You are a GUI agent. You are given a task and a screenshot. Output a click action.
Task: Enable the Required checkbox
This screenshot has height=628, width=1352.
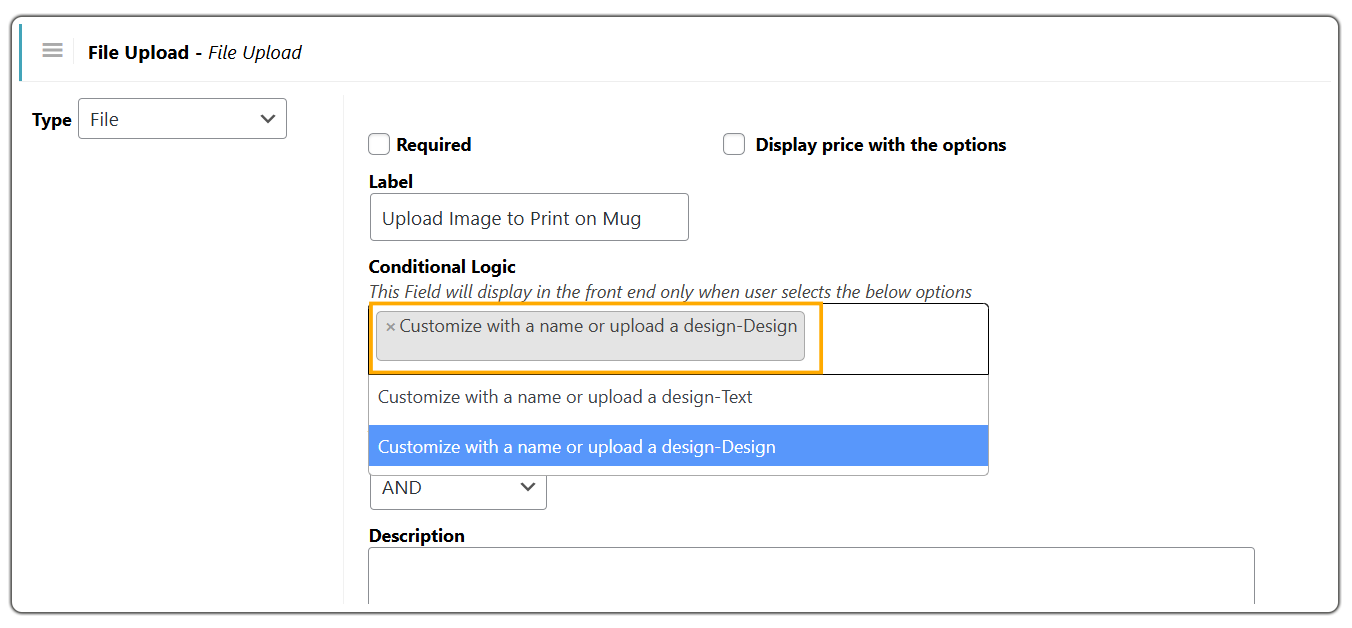point(379,144)
